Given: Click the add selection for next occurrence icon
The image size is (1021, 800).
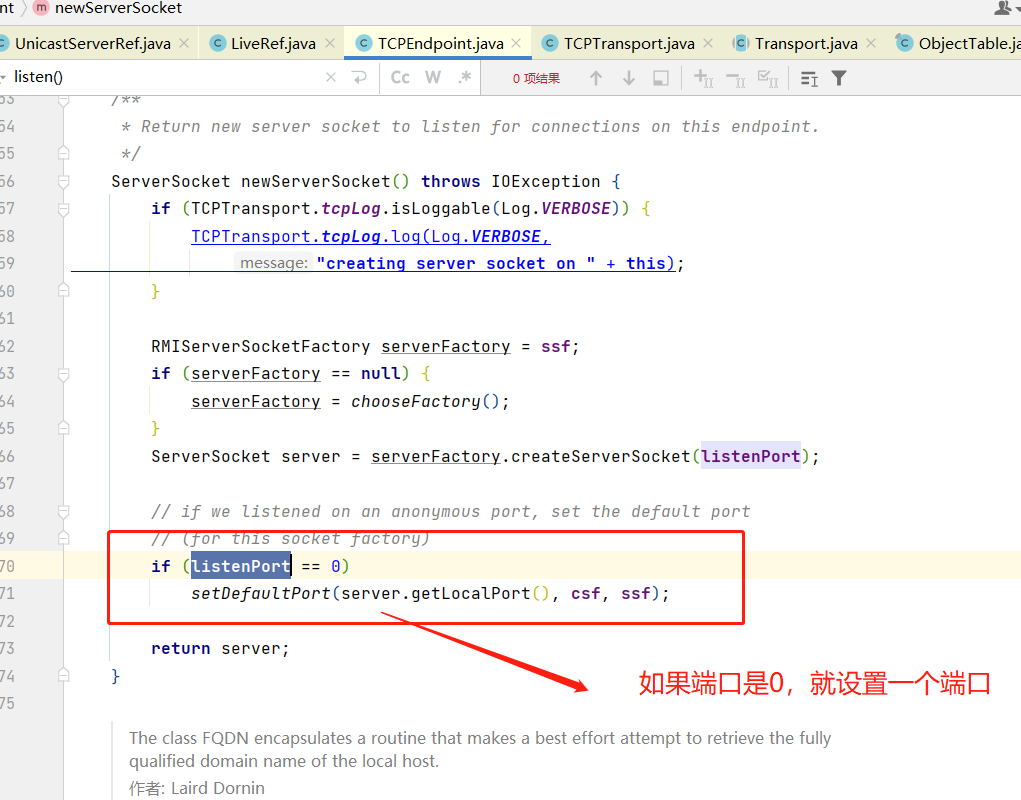Looking at the screenshot, I should coord(703,78).
